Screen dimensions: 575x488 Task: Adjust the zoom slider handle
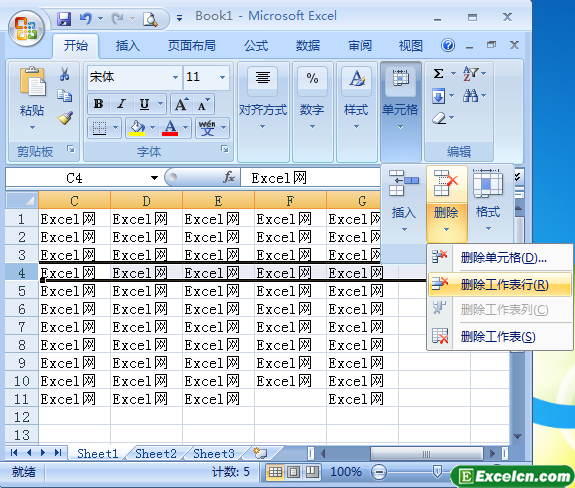tap(437, 472)
